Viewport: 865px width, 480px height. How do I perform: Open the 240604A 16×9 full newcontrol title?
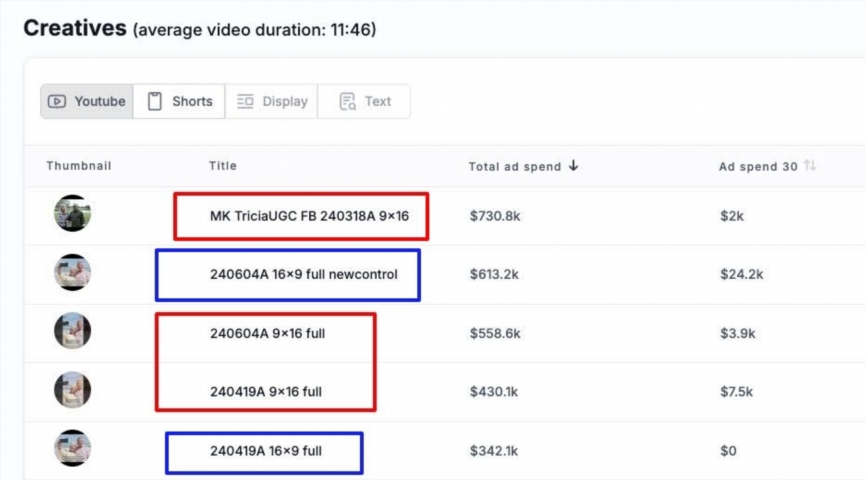coord(304,274)
